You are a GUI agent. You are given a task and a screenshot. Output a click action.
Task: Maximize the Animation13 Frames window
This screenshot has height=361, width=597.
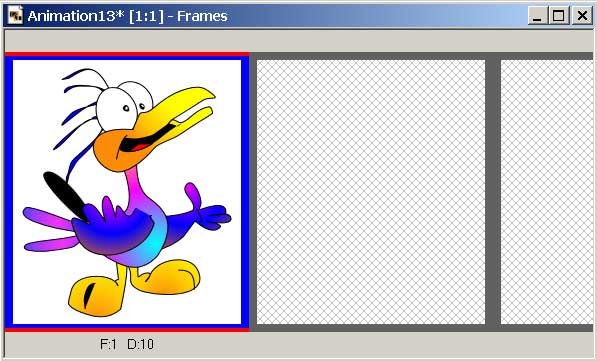point(559,16)
